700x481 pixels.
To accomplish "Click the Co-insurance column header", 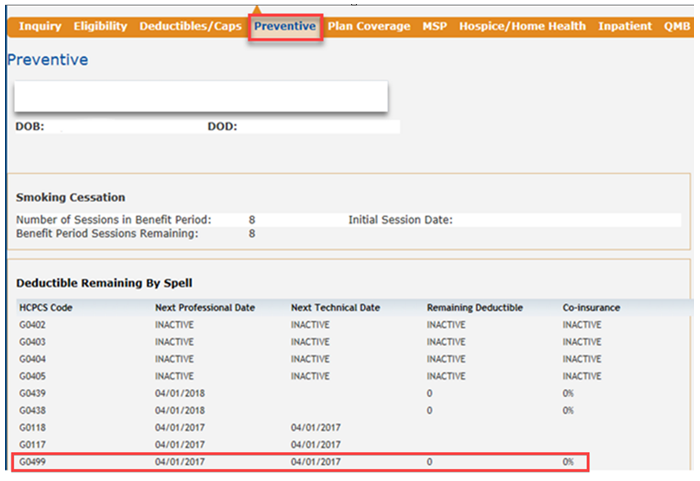I will [591, 308].
